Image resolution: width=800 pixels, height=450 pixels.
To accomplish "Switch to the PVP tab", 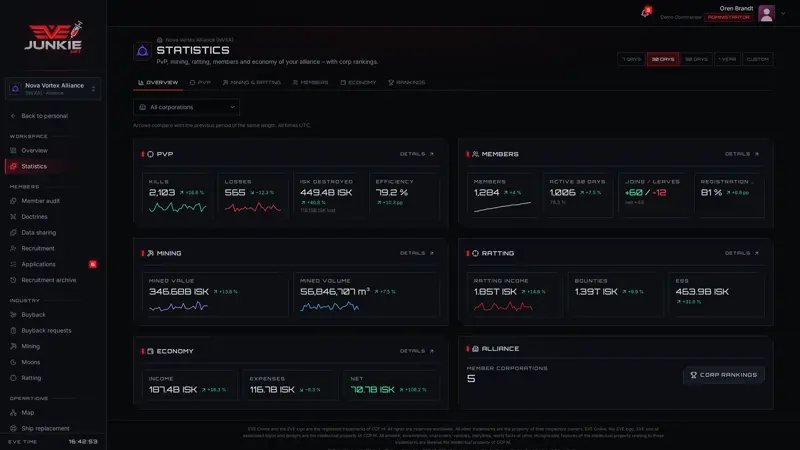I will pos(200,83).
